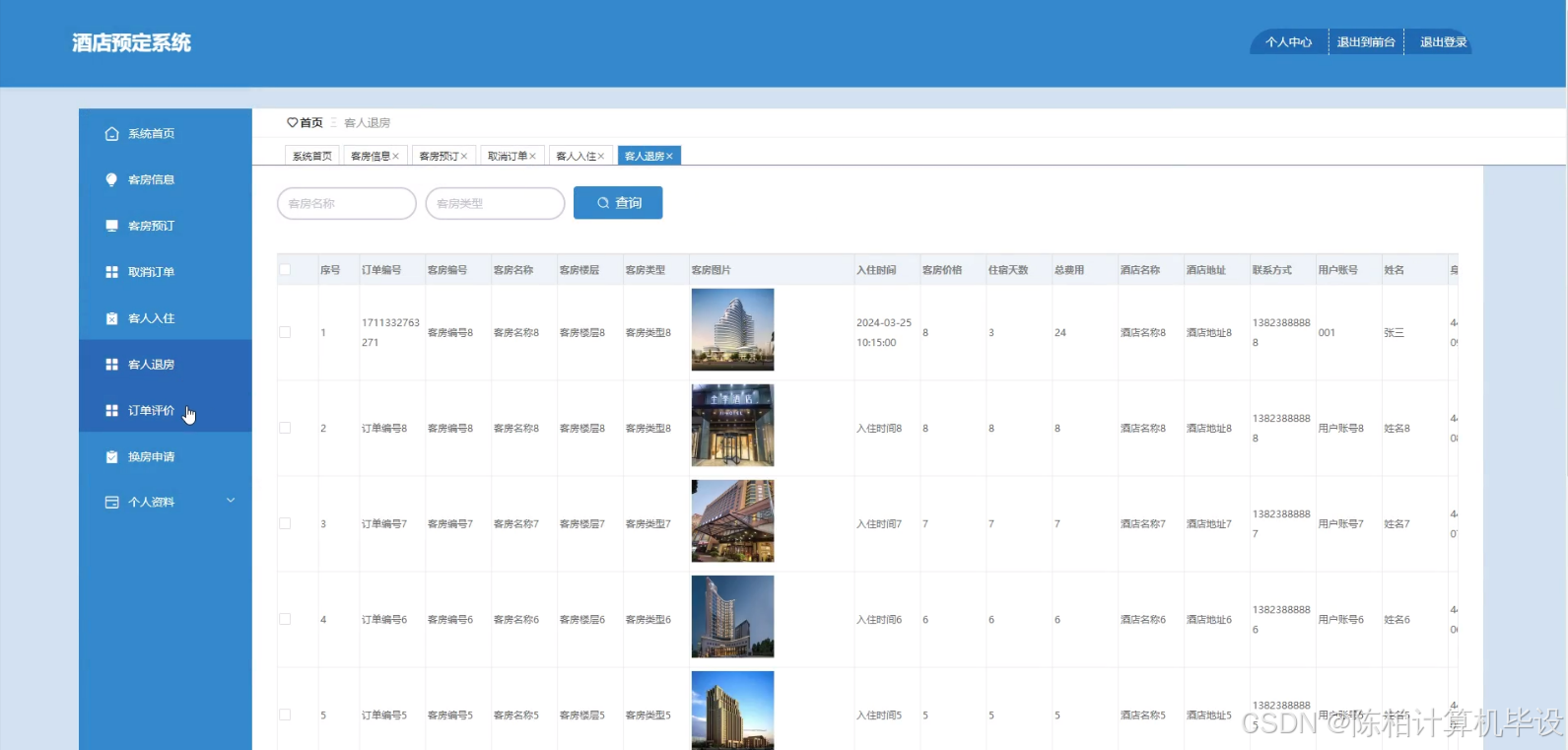The image size is (1568, 750).
Task: Check the checkbox for row 5
Action: click(285, 715)
